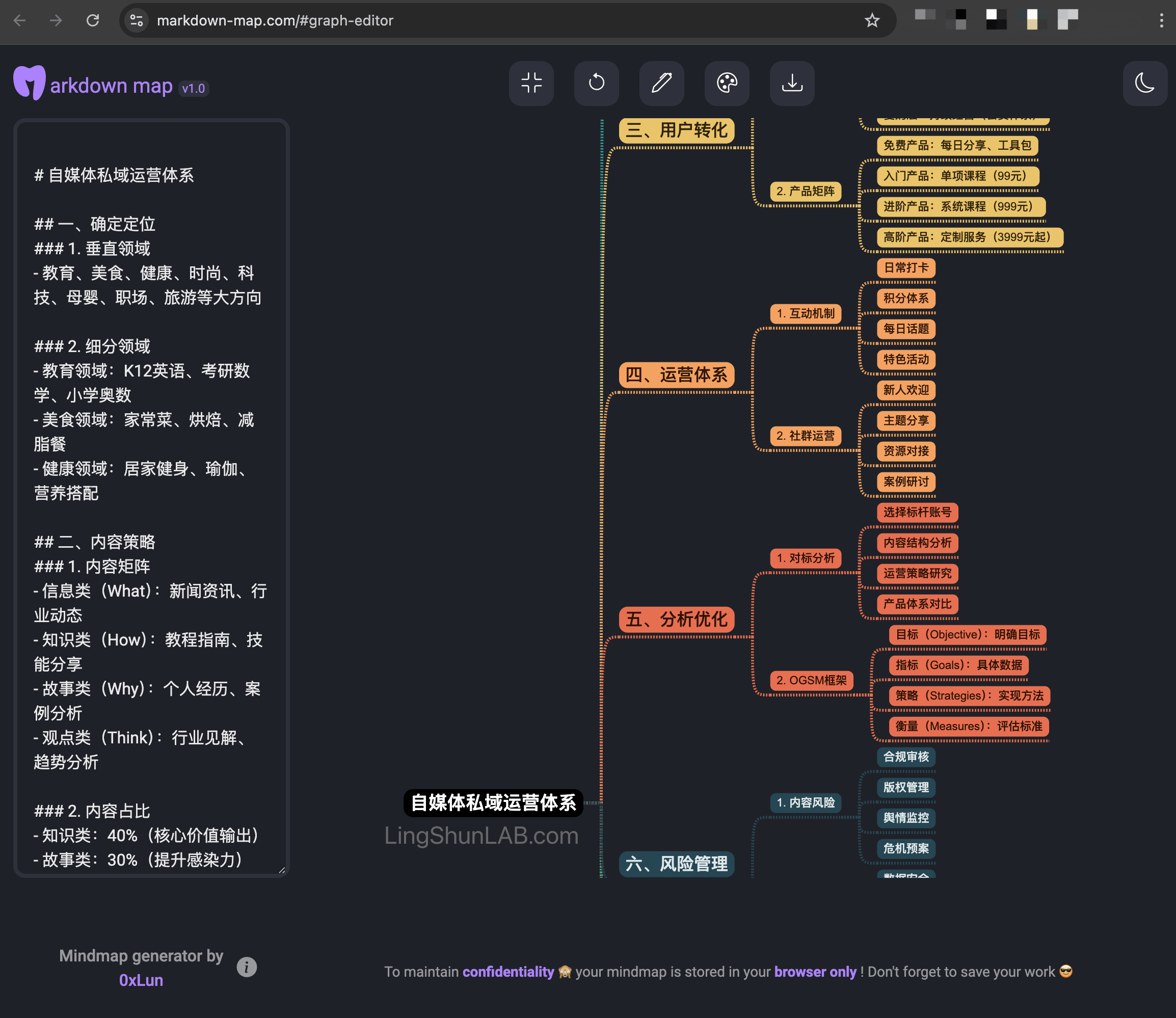
Task: Click the root node 自媒体私域运营体系
Action: 493,803
